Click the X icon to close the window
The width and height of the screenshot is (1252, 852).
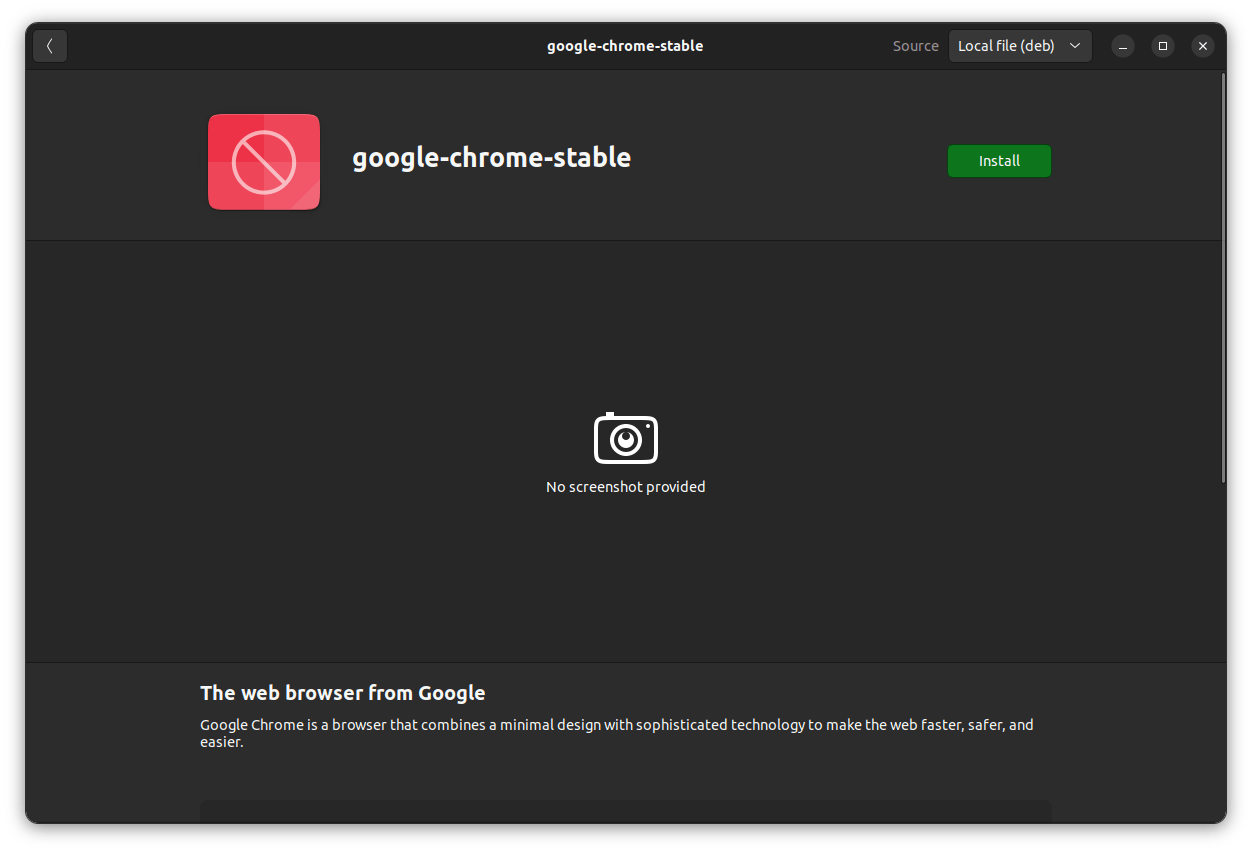1202,46
